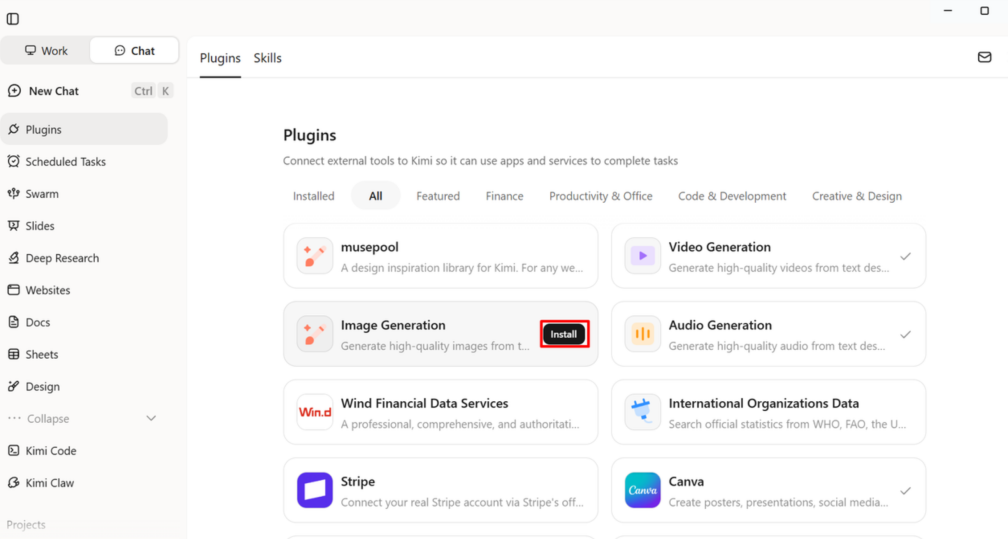Image resolution: width=1008 pixels, height=539 pixels.
Task: Filter by Code & Development
Action: click(x=732, y=196)
